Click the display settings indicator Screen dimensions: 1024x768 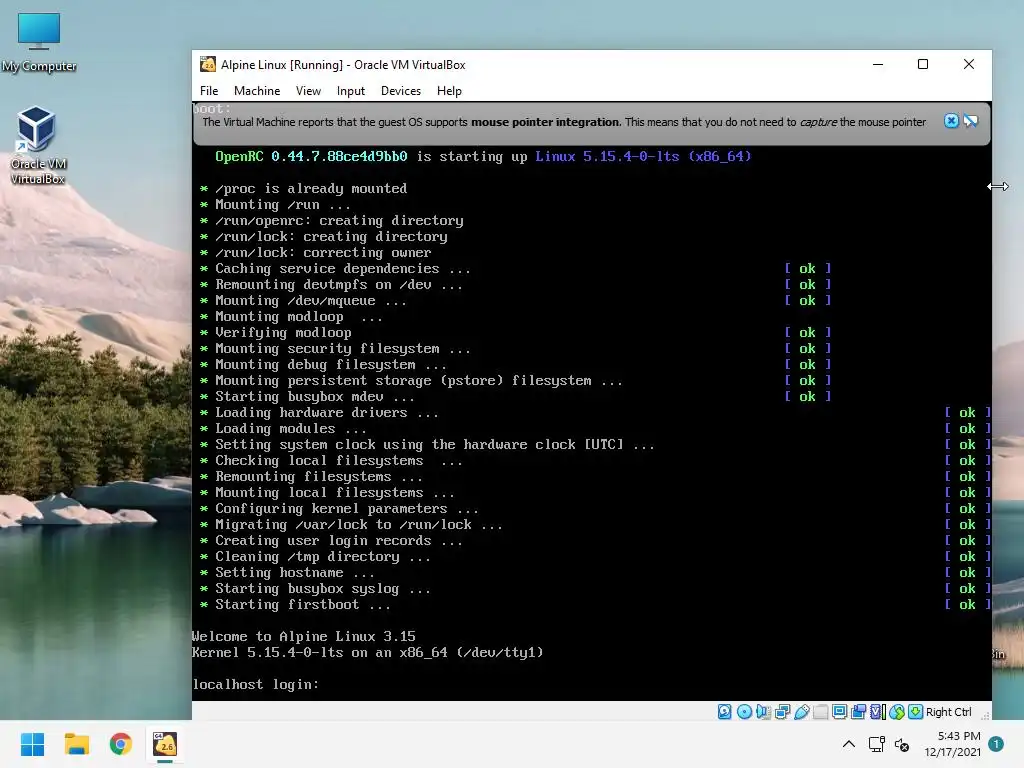(x=840, y=712)
